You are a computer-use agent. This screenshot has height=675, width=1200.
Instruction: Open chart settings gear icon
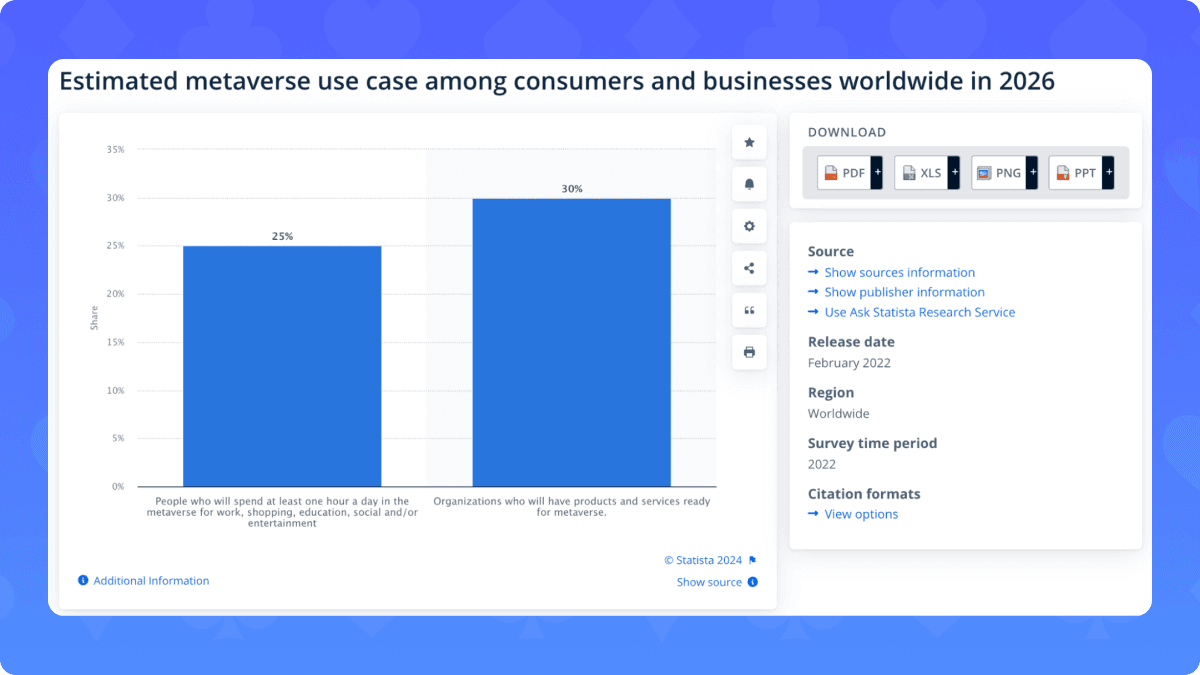coord(749,226)
